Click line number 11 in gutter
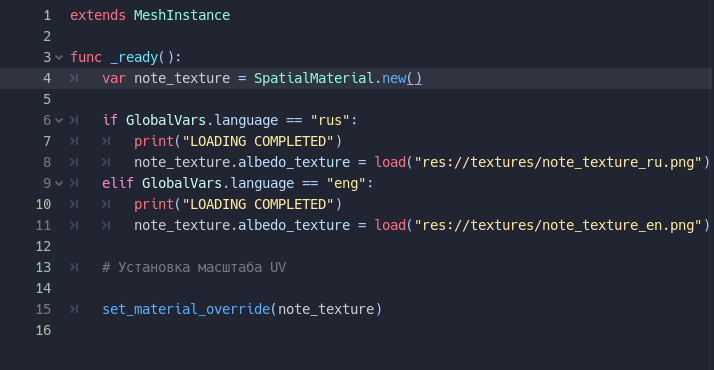The width and height of the screenshot is (714, 370). pos(43,225)
